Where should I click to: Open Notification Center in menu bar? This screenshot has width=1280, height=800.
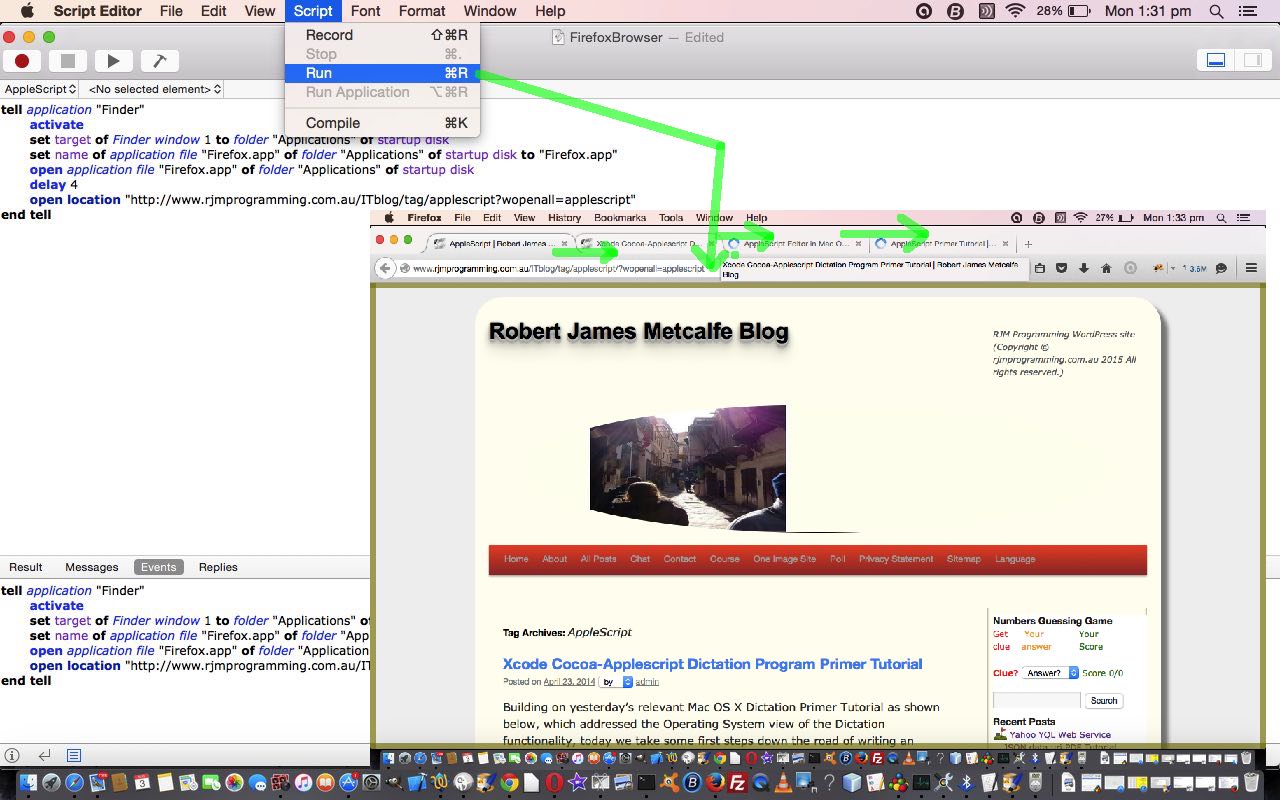tap(1247, 11)
